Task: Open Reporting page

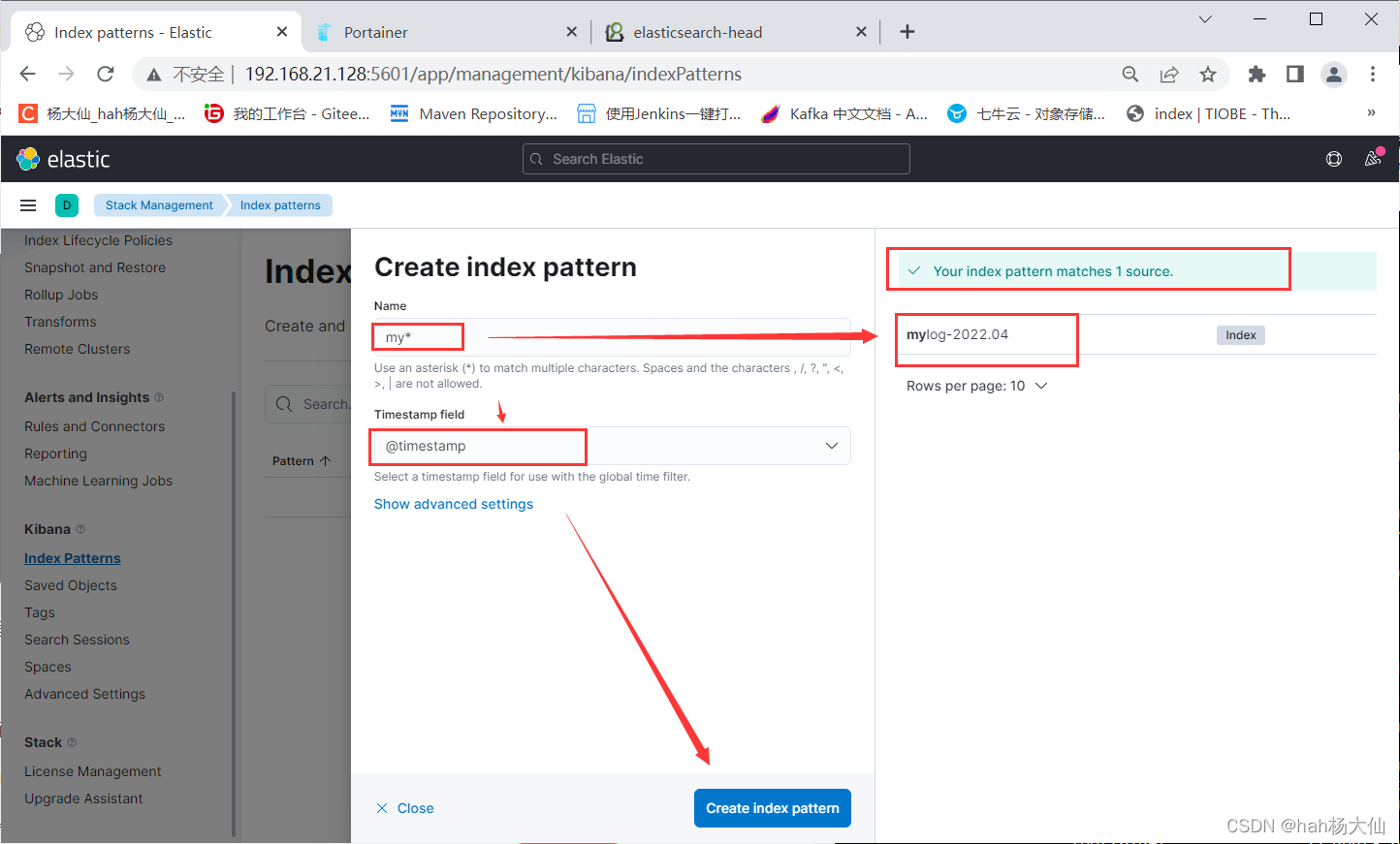Action: (x=55, y=453)
